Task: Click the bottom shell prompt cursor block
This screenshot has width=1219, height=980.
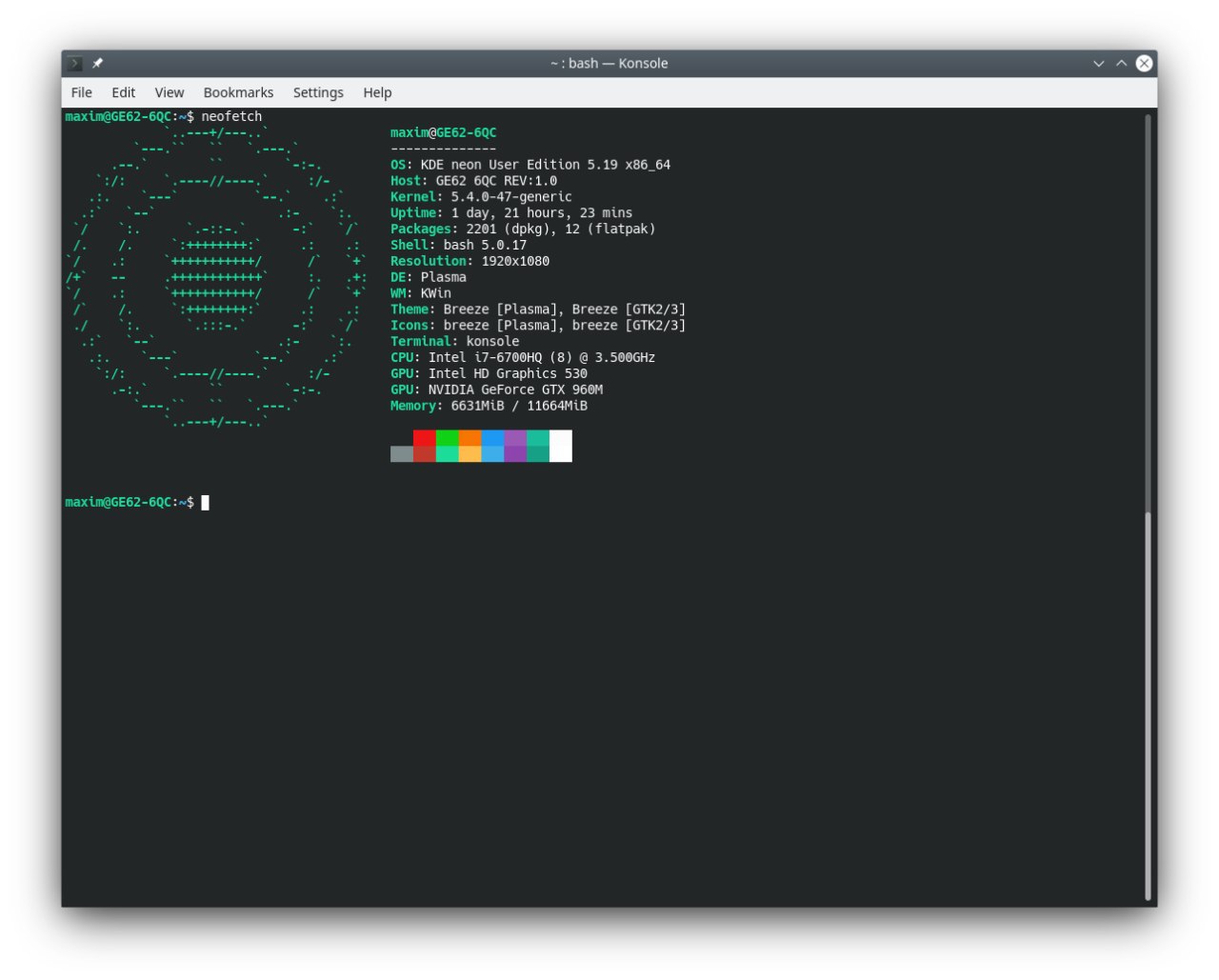Action: coord(205,503)
